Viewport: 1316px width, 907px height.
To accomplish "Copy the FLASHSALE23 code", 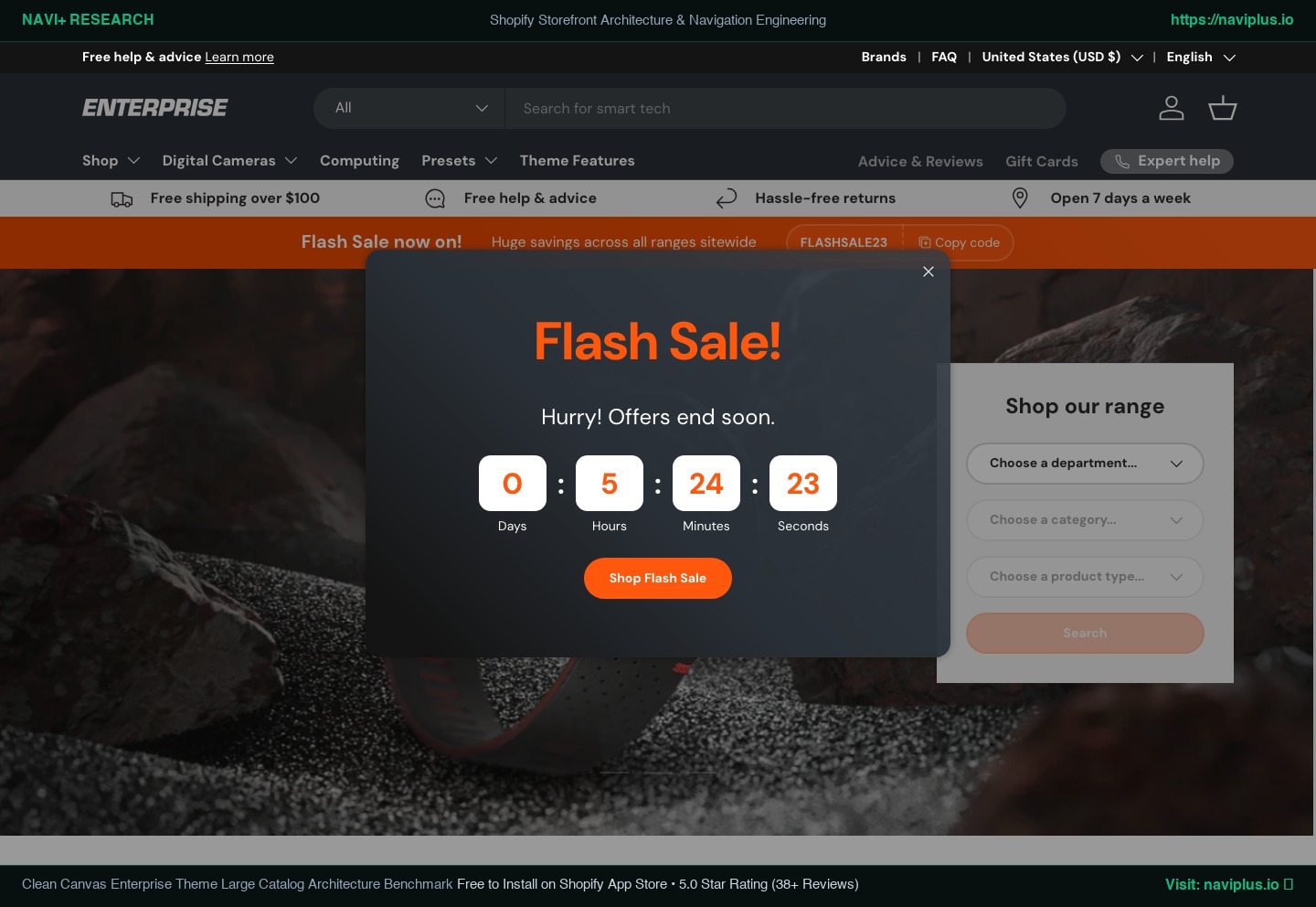I will pos(959,242).
